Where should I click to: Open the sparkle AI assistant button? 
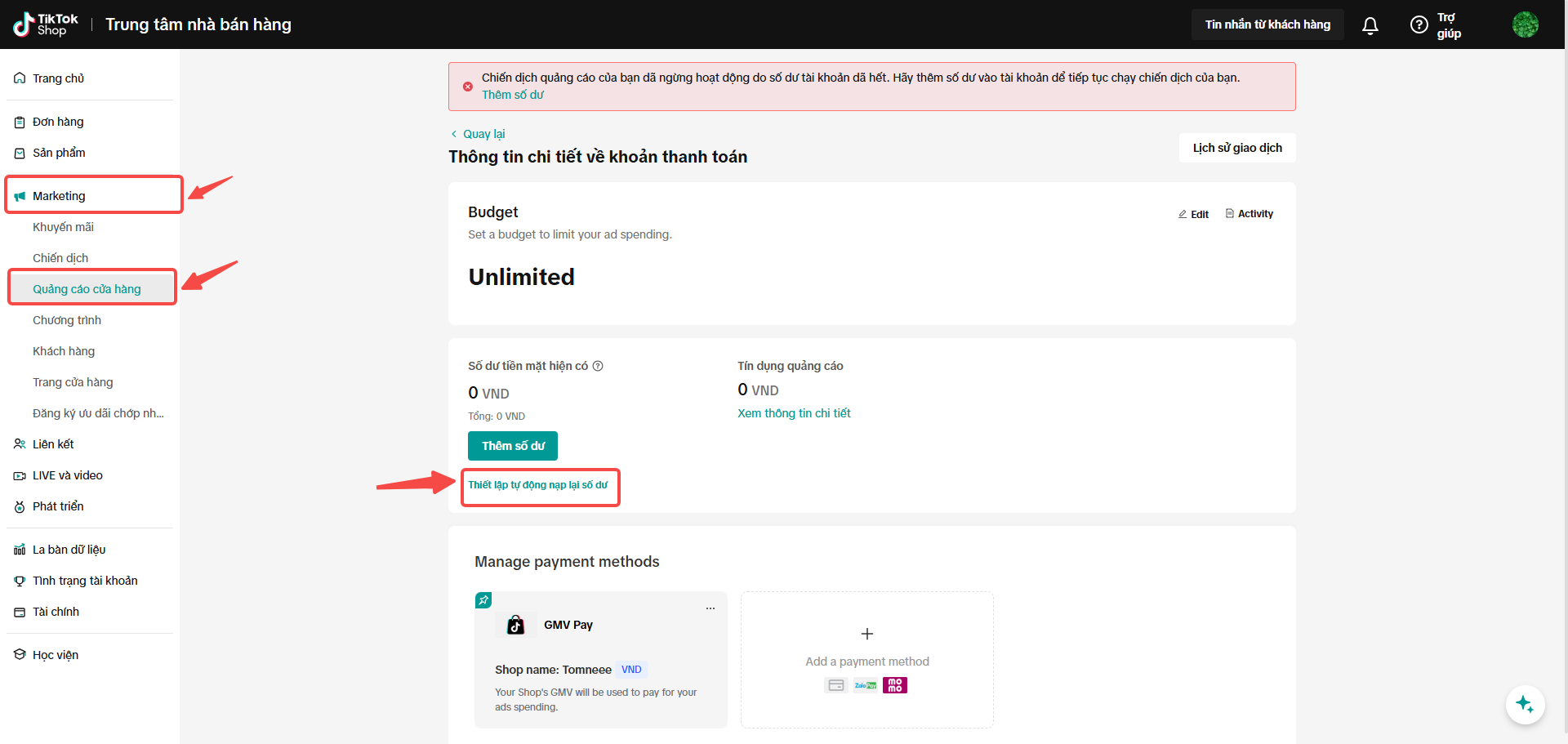1525,704
